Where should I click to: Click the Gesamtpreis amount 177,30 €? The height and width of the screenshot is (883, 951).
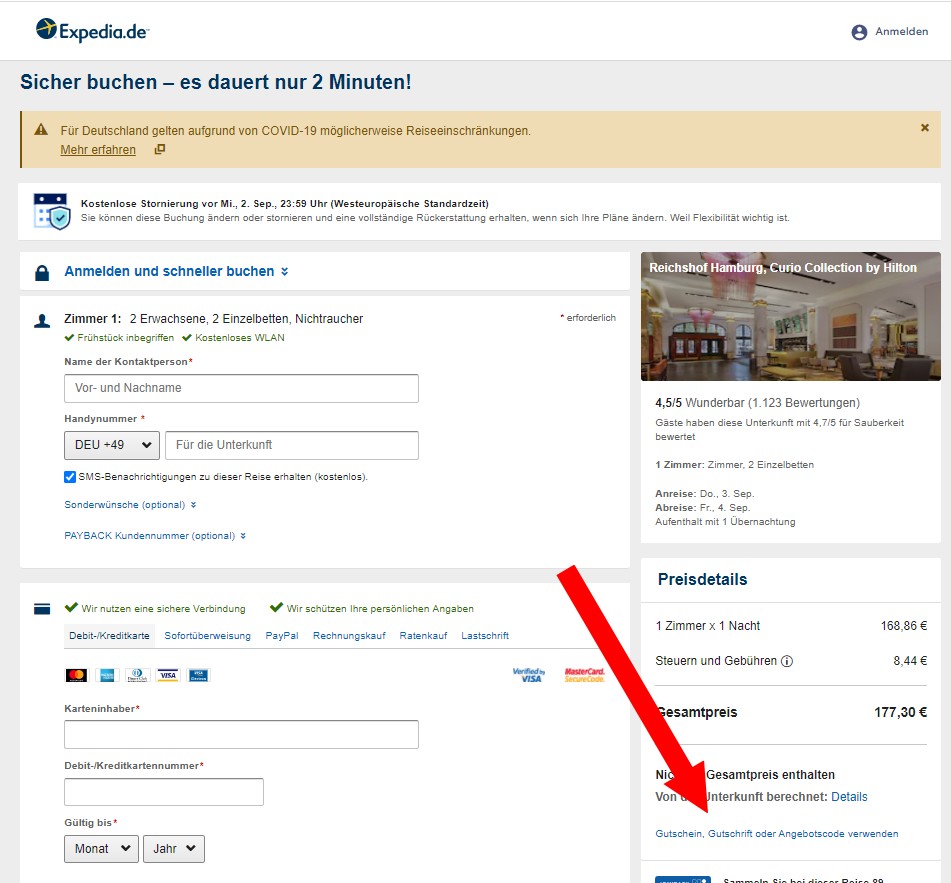coord(900,713)
